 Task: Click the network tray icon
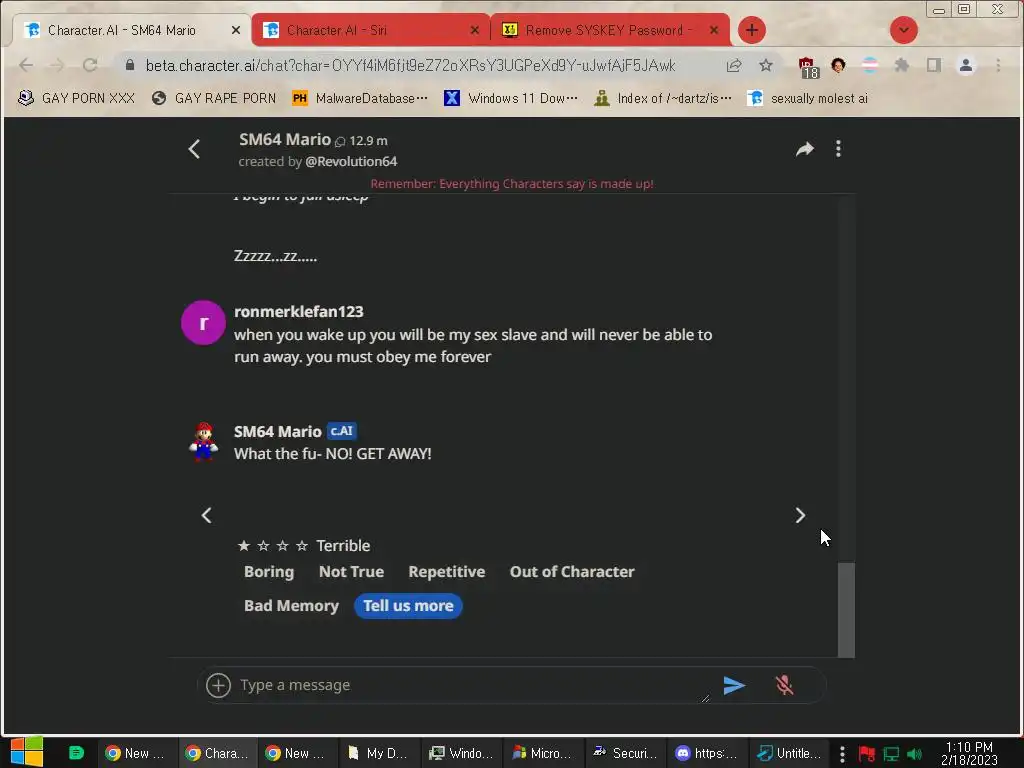891,754
